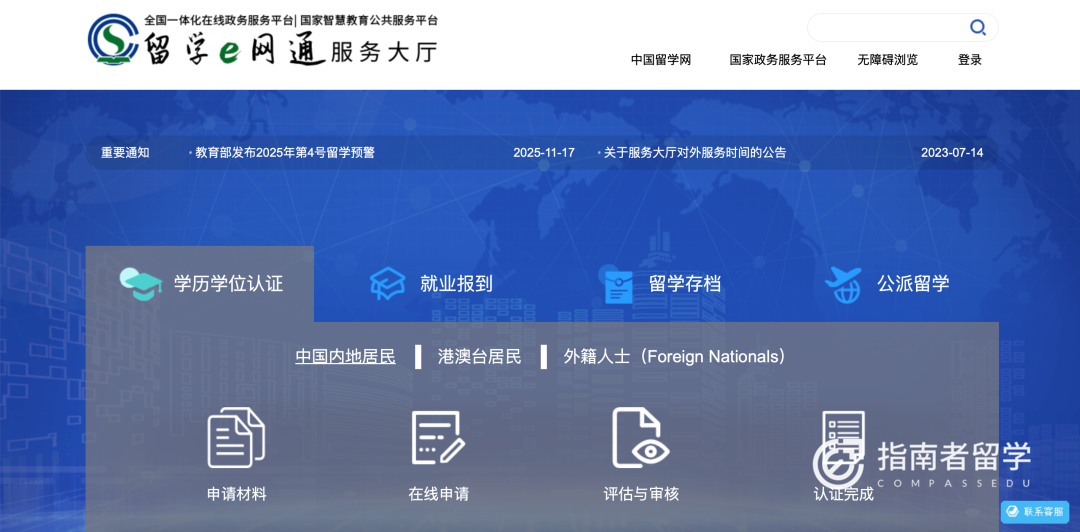
Task: Select the 港澳台居民 resident option
Action: (x=479, y=357)
